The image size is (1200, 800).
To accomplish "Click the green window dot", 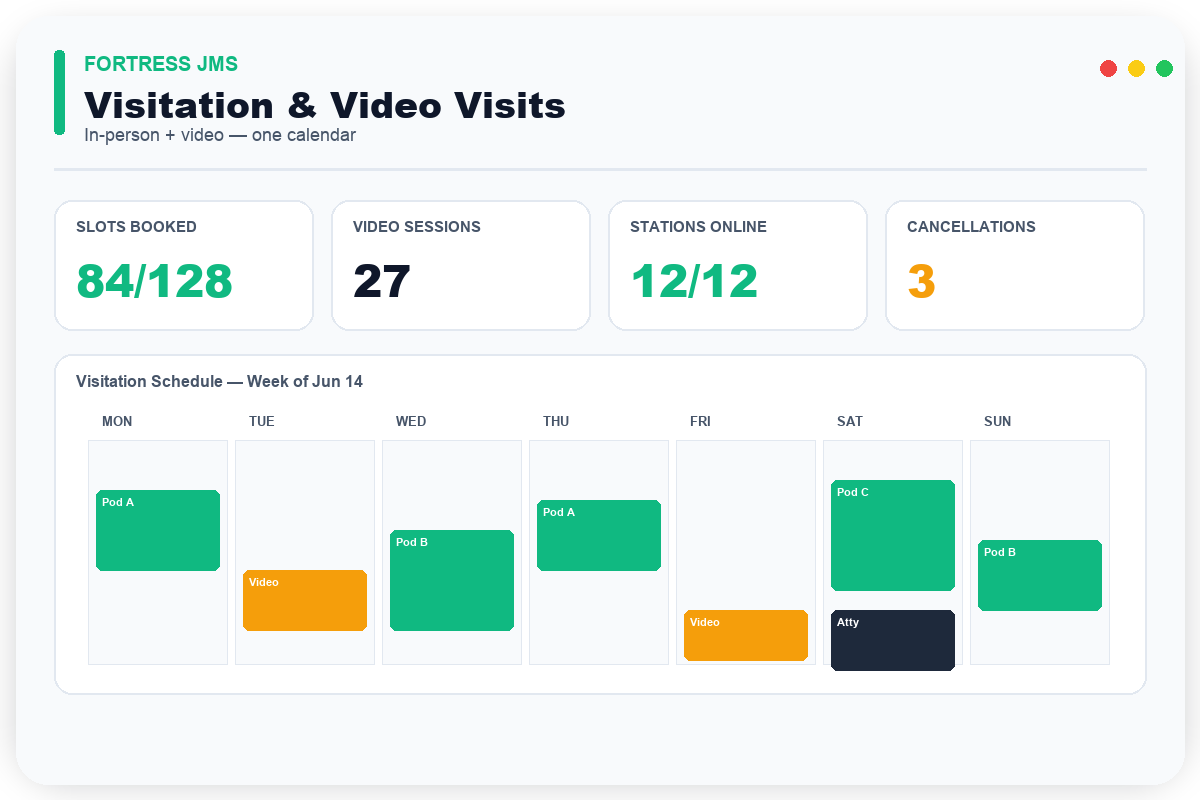I will pyautogui.click(x=1164, y=68).
